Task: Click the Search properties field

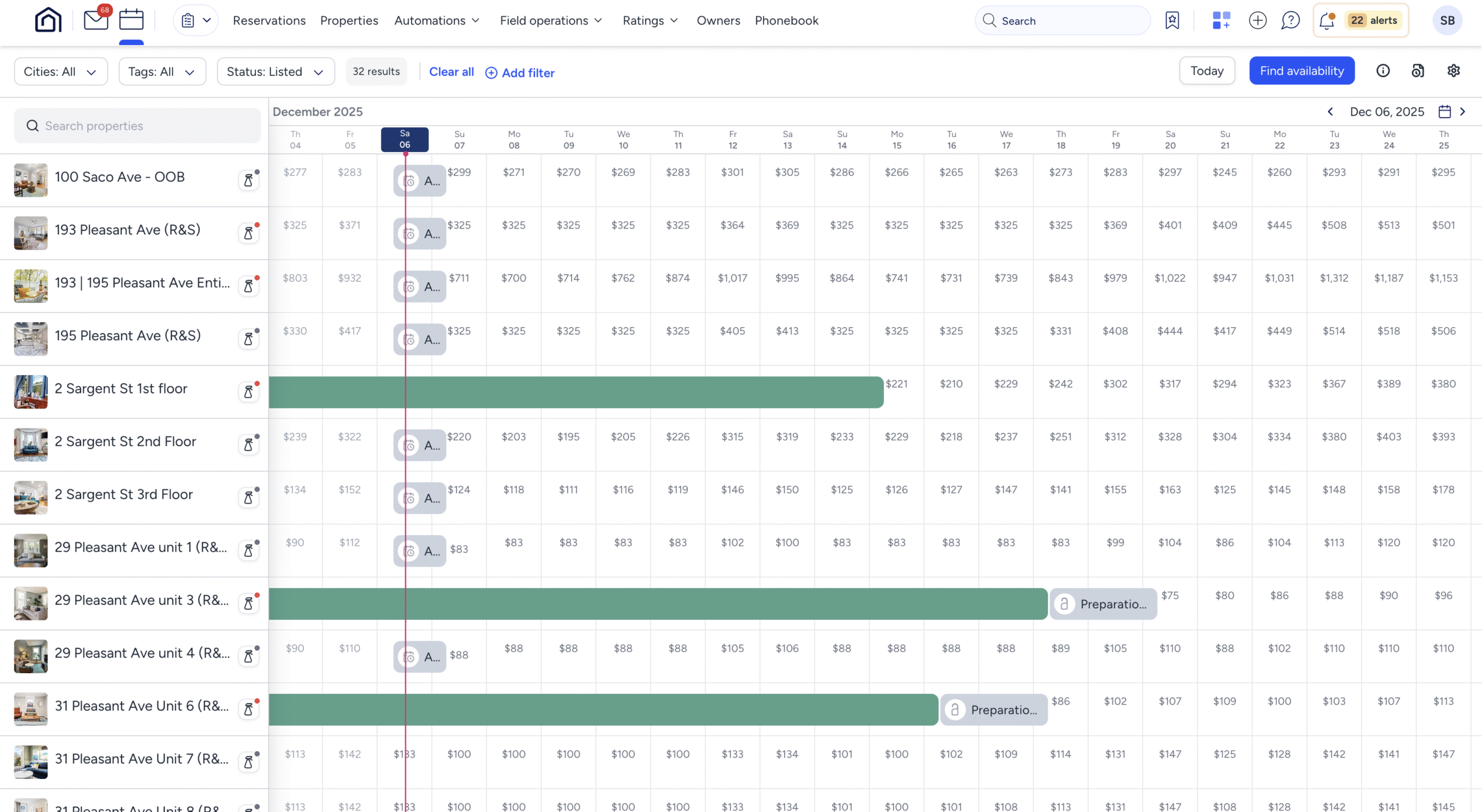Action: pos(138,126)
